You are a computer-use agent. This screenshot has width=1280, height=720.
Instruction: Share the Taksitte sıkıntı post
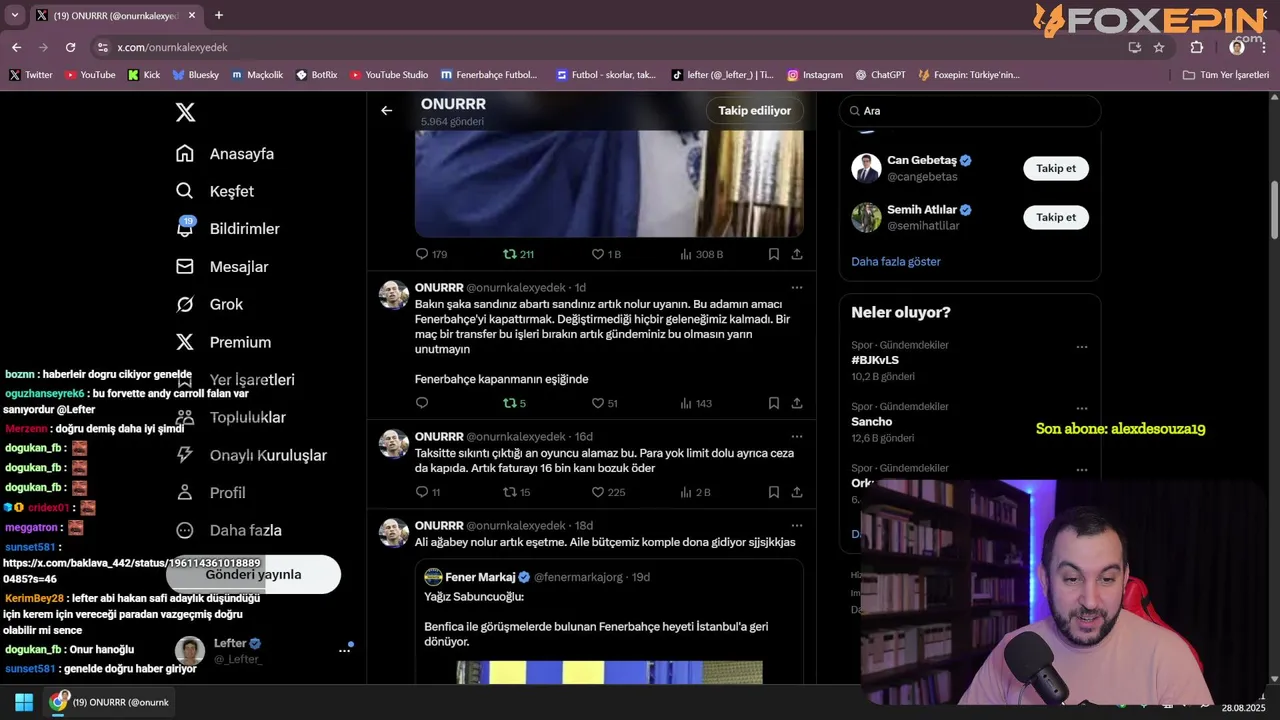(797, 492)
